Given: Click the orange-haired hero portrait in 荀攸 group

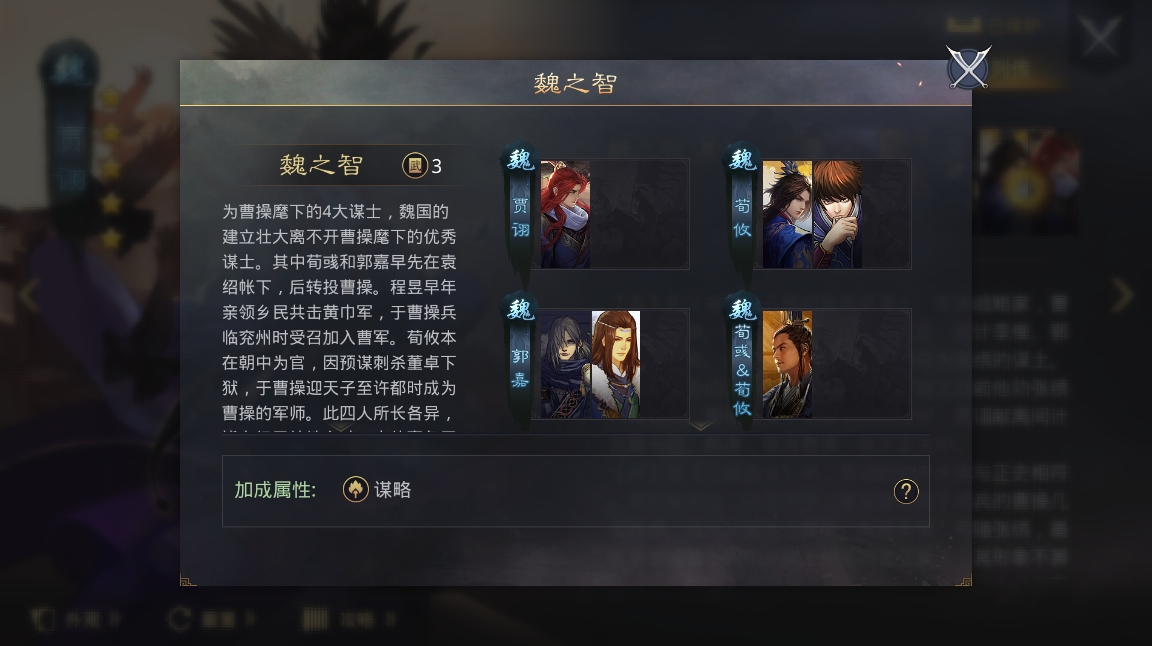Looking at the screenshot, I should 837,214.
